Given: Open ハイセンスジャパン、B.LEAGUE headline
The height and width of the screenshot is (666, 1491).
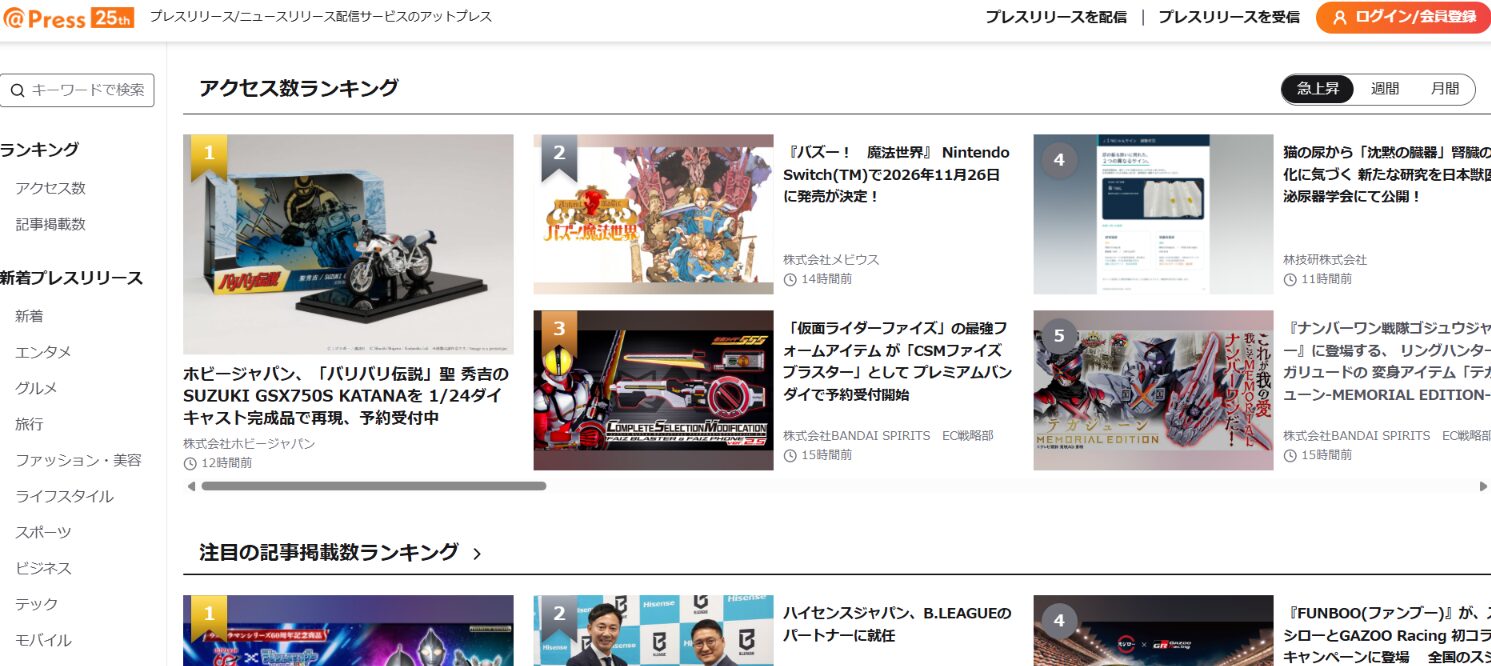Looking at the screenshot, I should coord(897,624).
